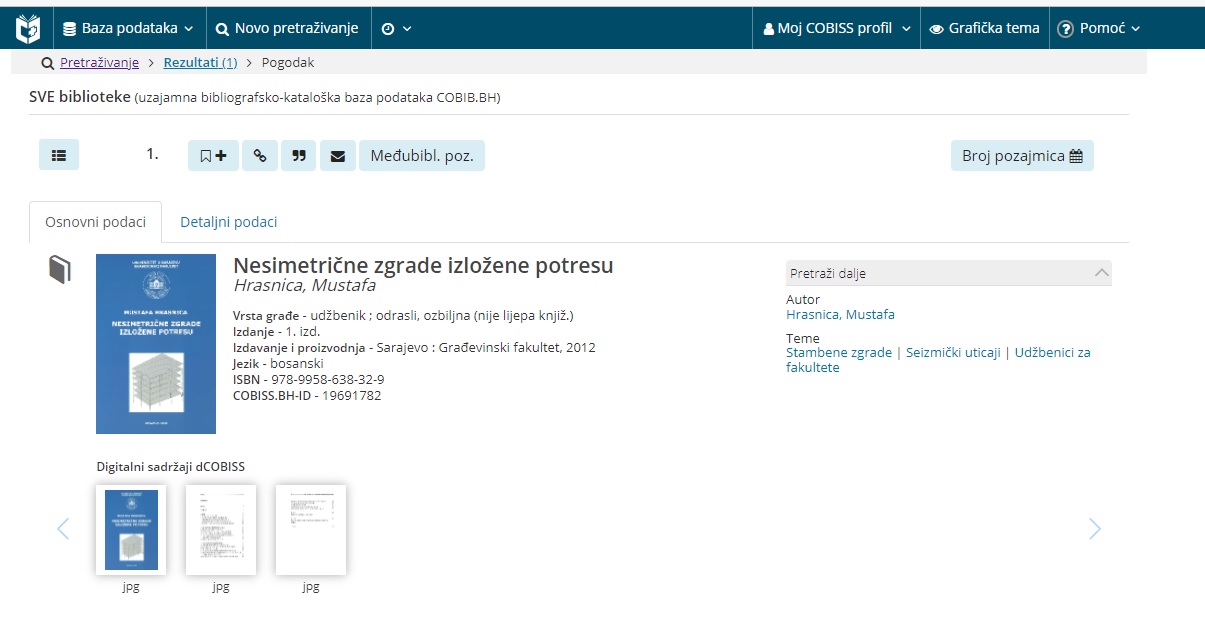Select the Osnovni podaci tab
Screen dimensions: 1205x624
[x=96, y=222]
